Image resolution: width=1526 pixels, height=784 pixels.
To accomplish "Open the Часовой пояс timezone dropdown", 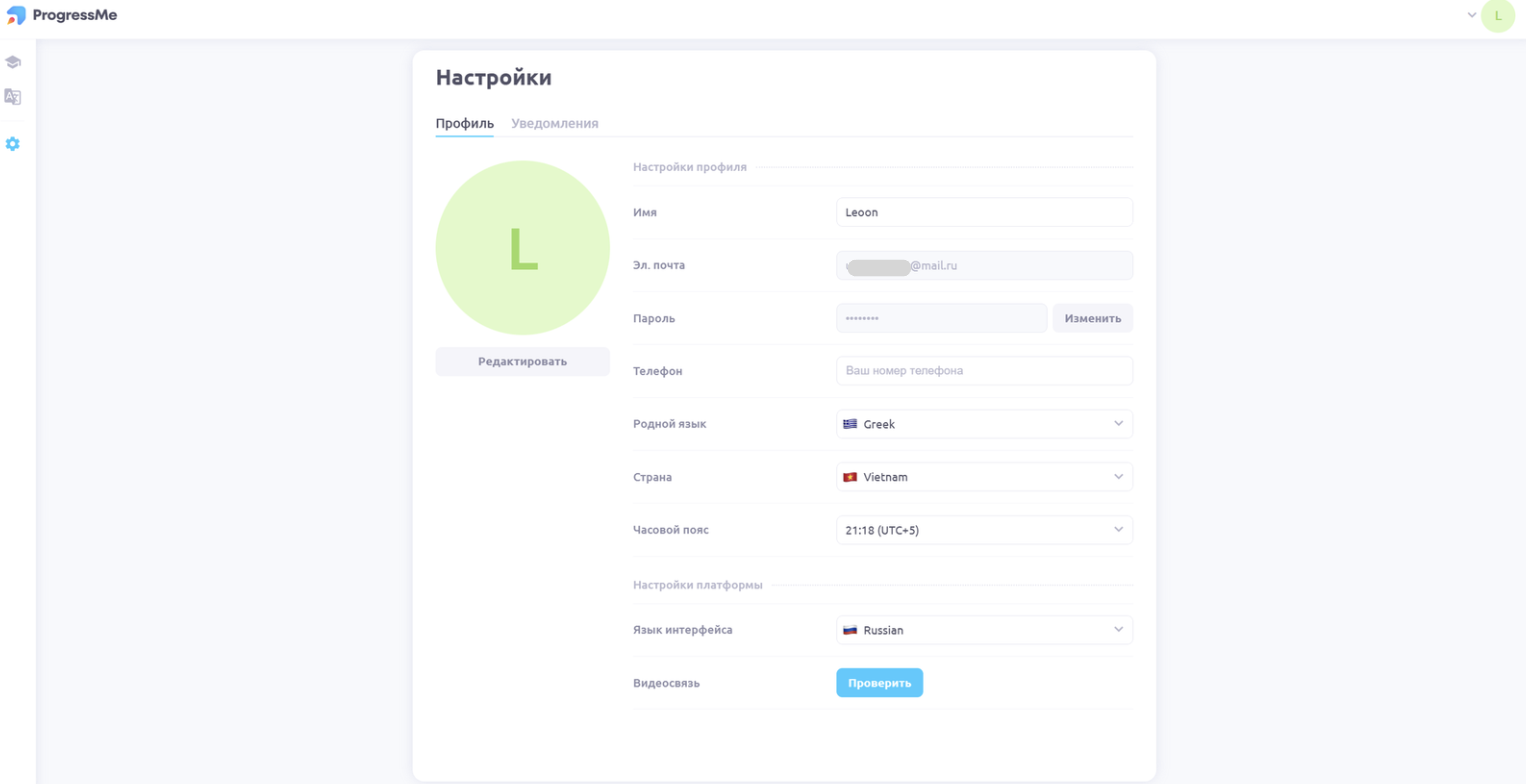I will click(x=984, y=530).
